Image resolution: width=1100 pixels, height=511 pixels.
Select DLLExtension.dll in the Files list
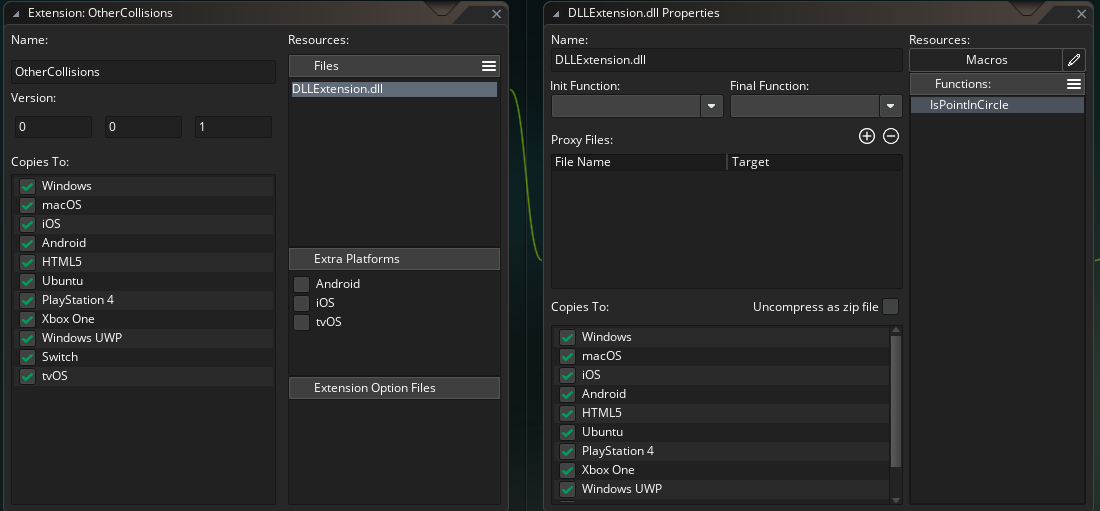394,90
